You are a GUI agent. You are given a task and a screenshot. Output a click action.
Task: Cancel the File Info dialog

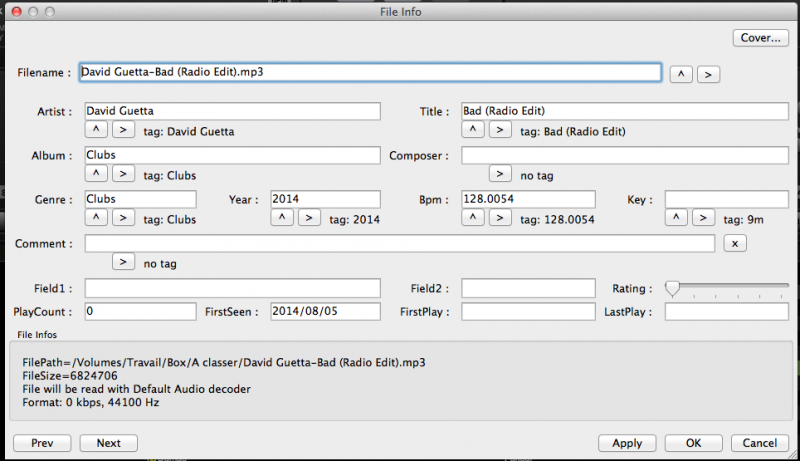click(760, 443)
